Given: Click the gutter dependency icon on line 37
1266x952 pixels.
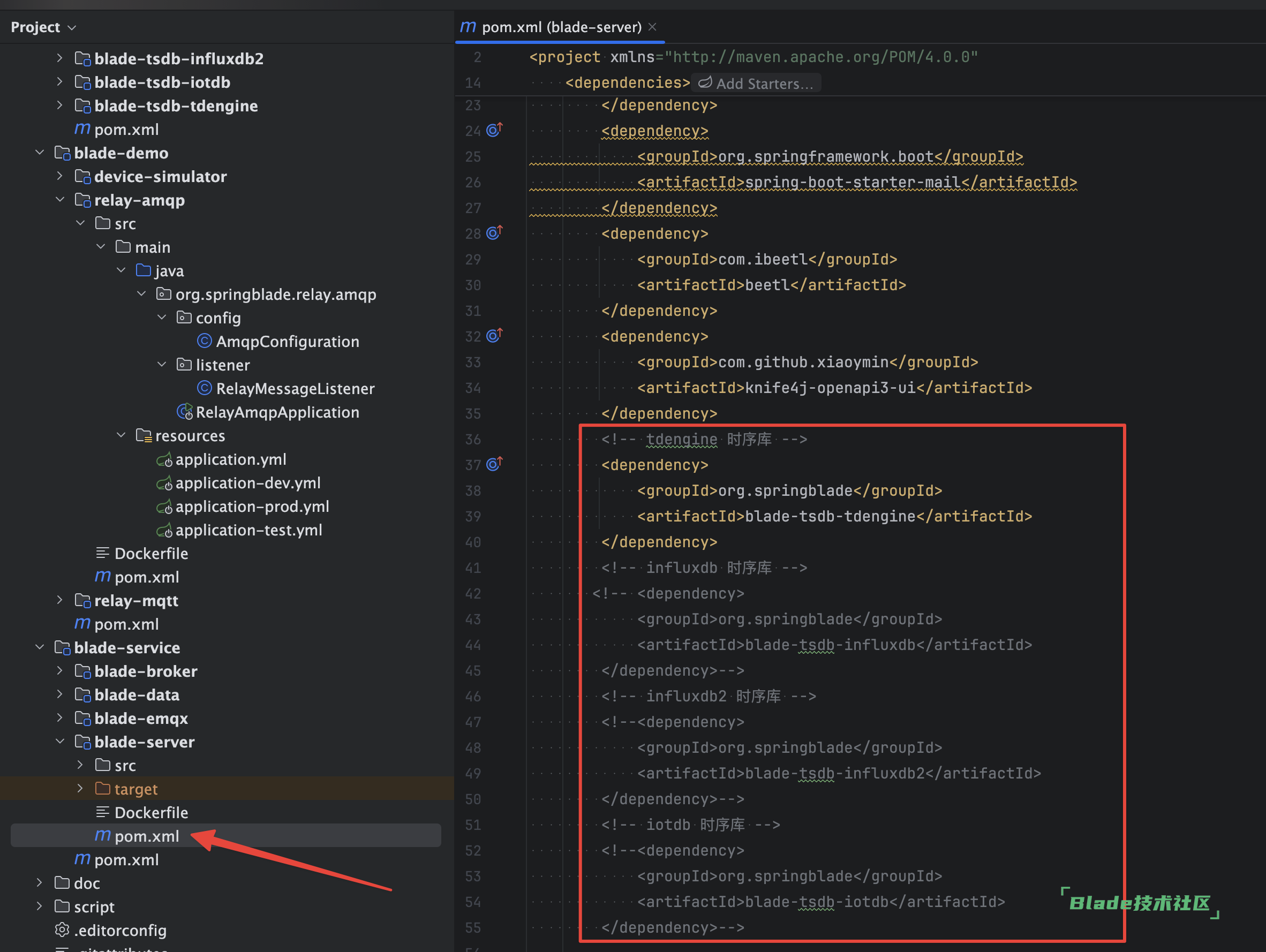Looking at the screenshot, I should (494, 464).
